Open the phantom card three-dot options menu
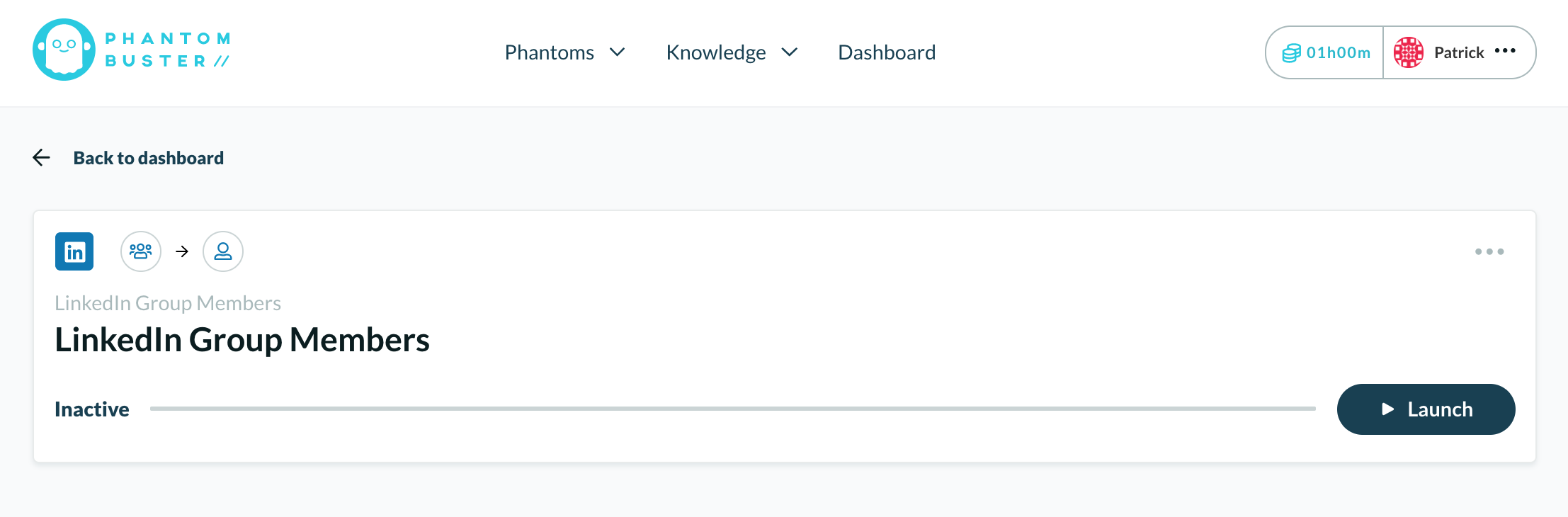This screenshot has width=1568, height=517. coord(1489,251)
